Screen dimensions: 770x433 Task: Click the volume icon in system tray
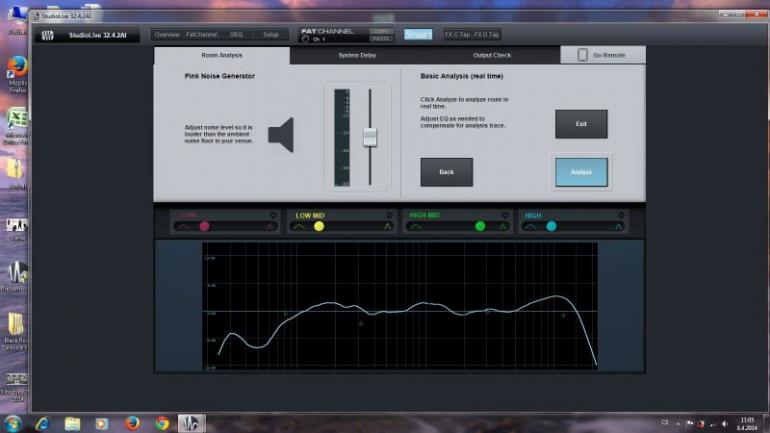click(725, 424)
